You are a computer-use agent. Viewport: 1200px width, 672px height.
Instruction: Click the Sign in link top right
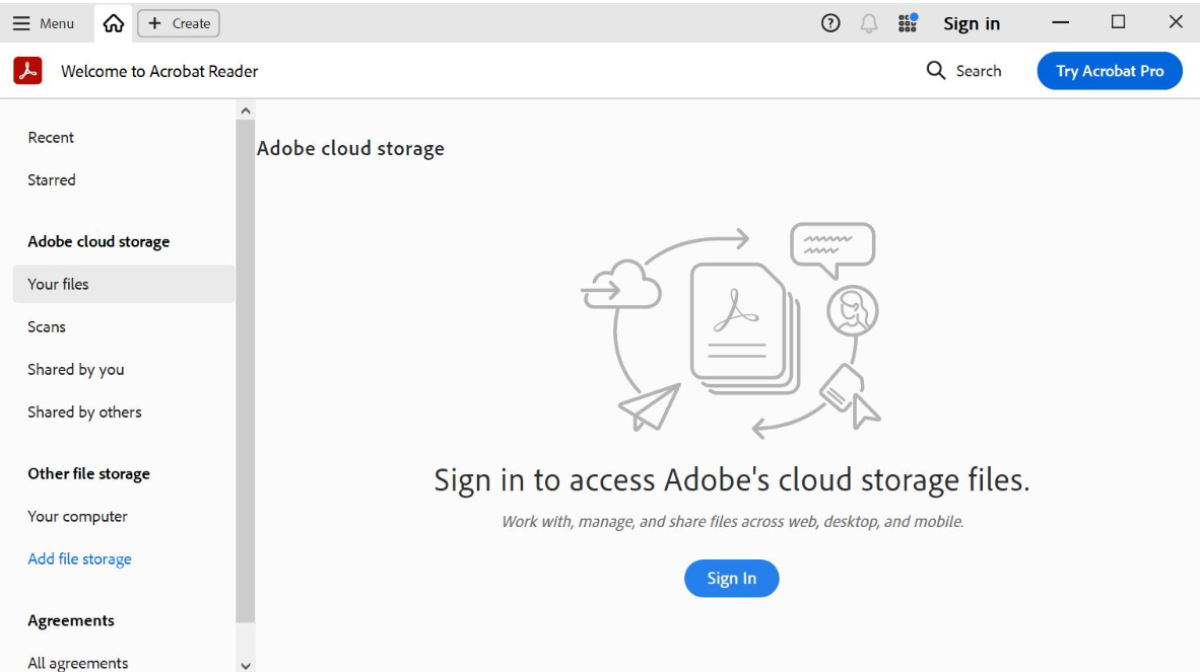[x=971, y=23]
